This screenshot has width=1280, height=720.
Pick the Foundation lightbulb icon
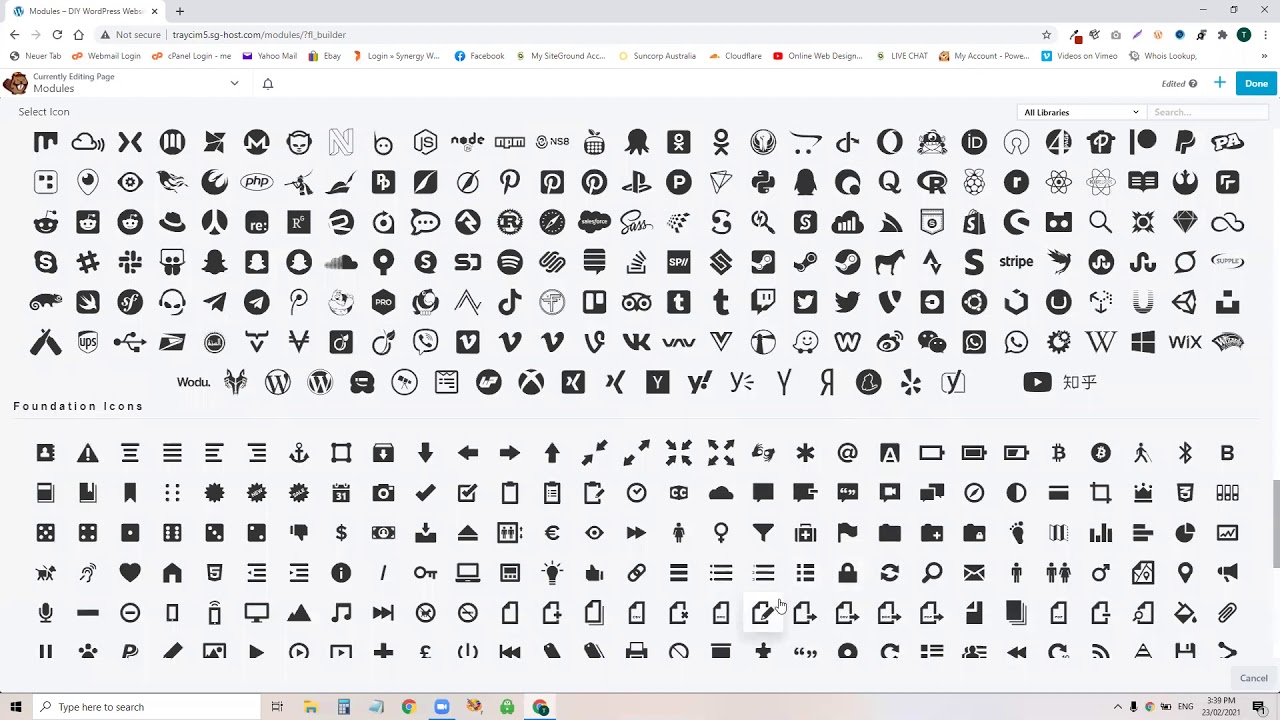(x=552, y=573)
